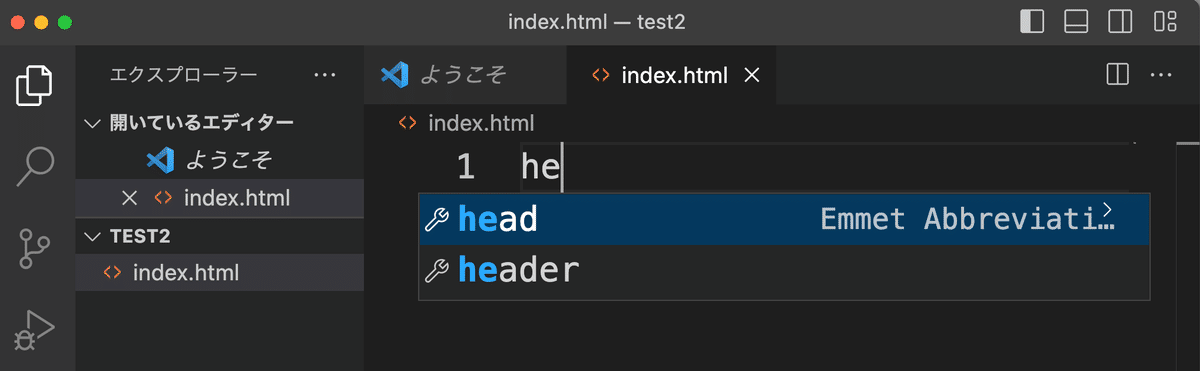Collapse the TEST2 folder section

coord(93,236)
